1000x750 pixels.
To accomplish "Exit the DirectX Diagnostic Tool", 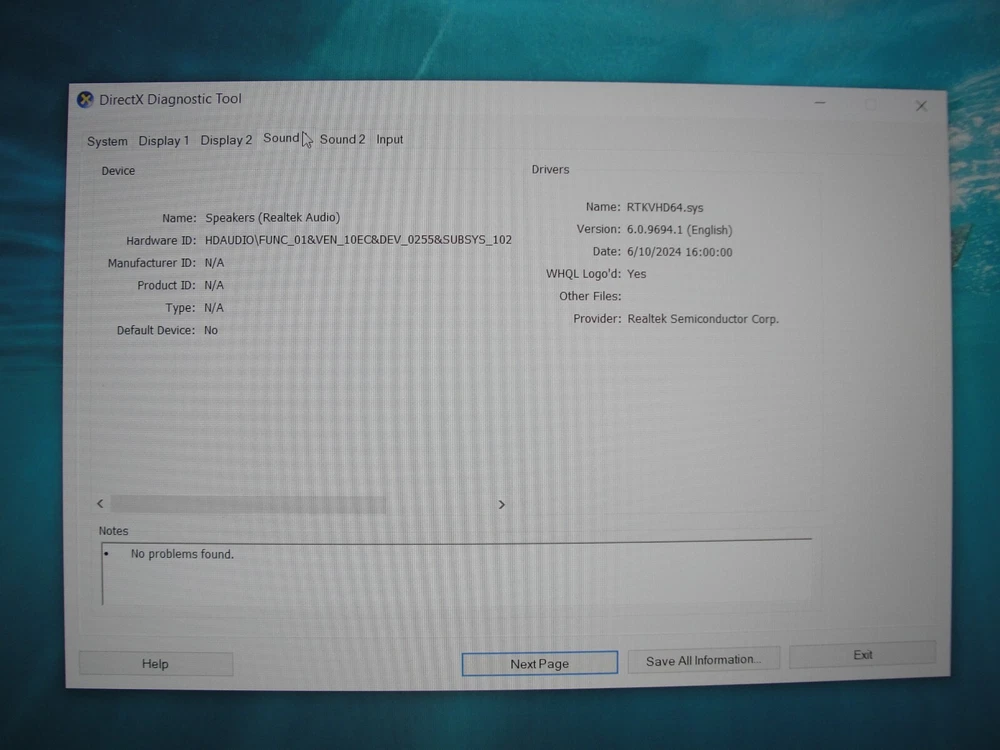I will pos(862,655).
